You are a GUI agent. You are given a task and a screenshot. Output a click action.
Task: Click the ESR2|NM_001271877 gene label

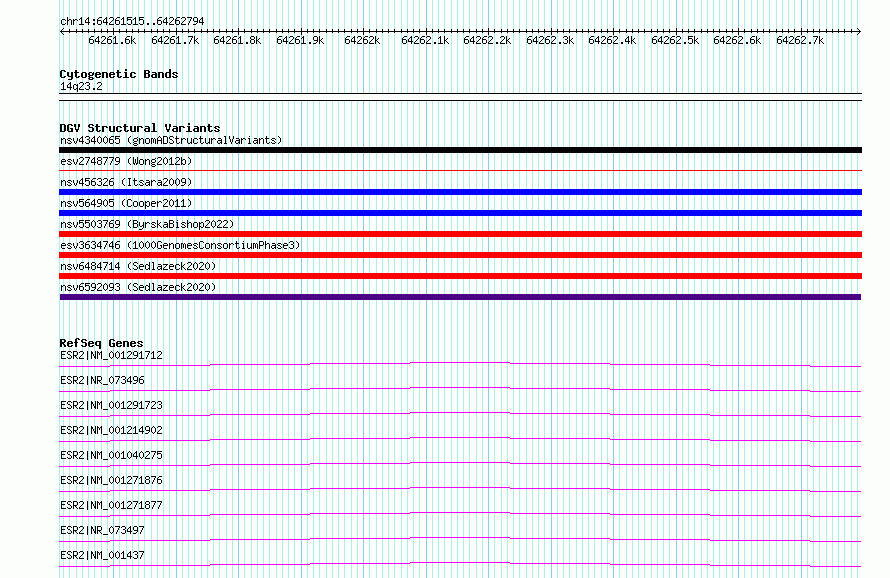click(x=111, y=505)
